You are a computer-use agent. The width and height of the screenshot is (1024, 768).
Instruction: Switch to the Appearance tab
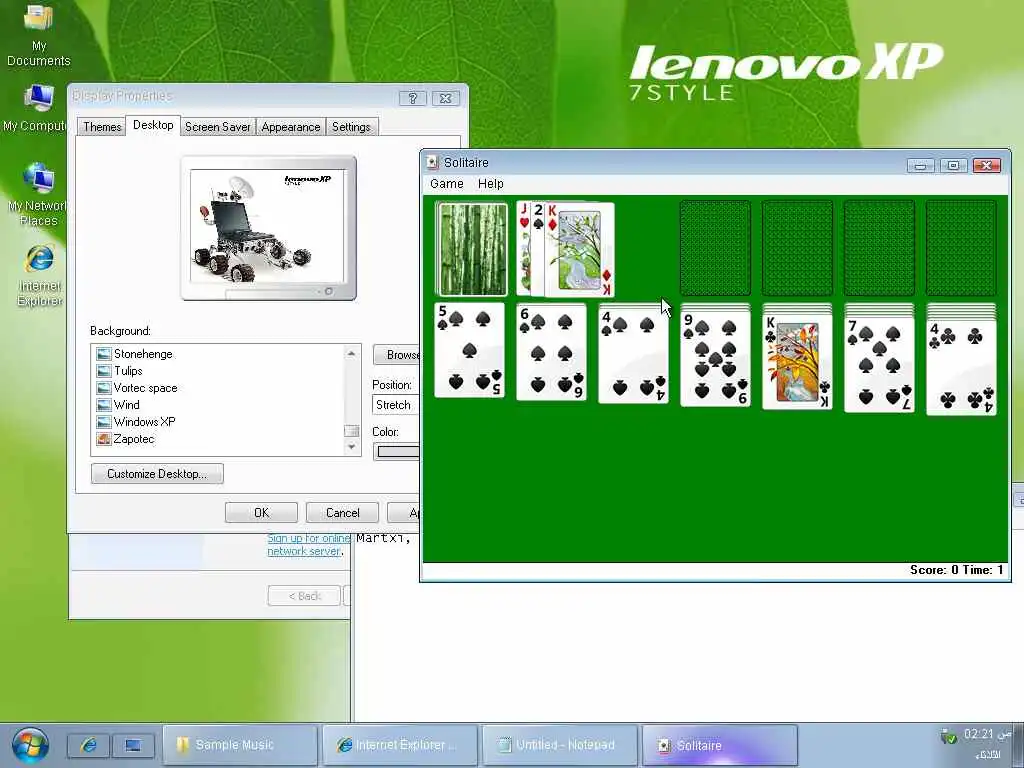[291, 127]
